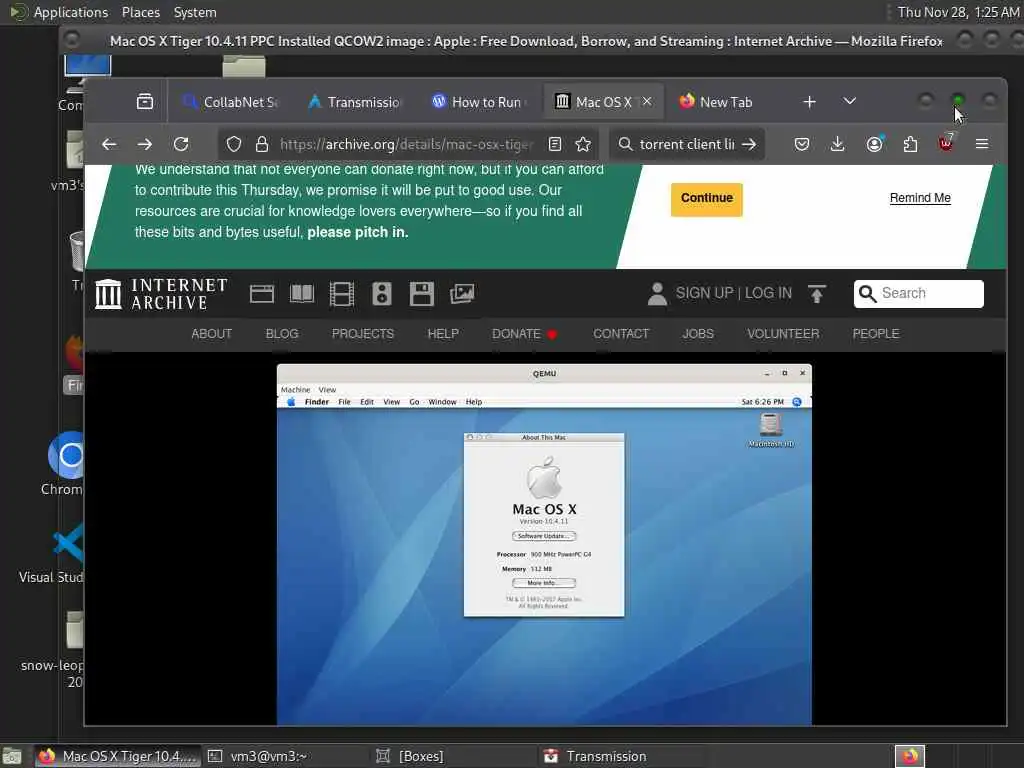Click the Firefox View icon left of tabs

[145, 102]
